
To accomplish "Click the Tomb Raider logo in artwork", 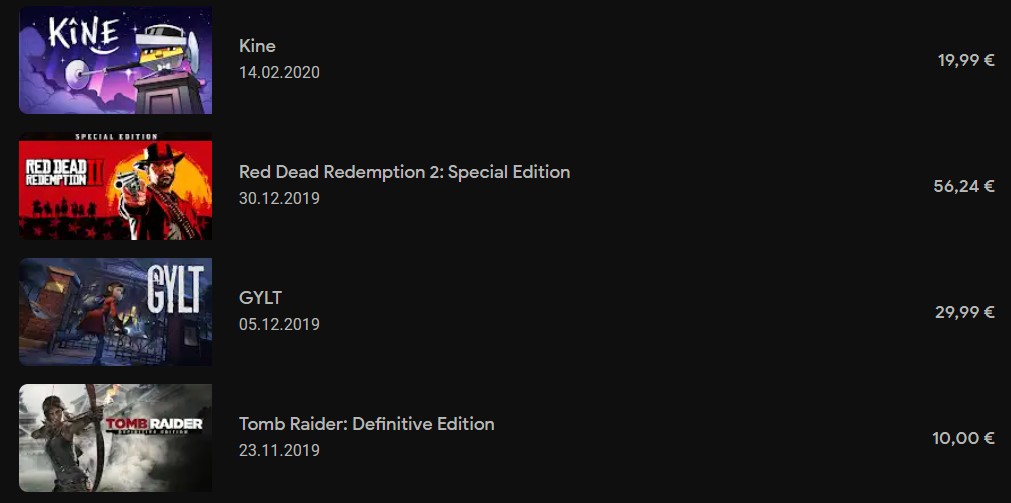I will pos(153,426).
